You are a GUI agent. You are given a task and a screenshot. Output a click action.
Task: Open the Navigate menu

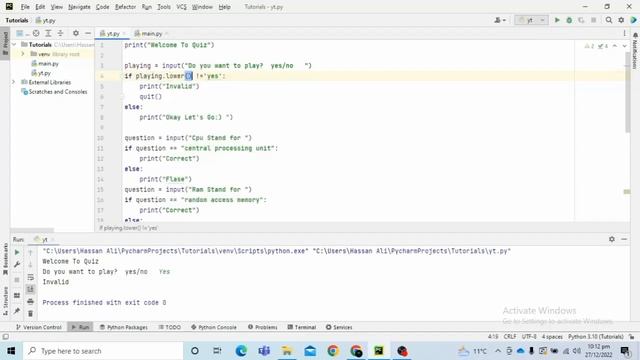pos(79,7)
